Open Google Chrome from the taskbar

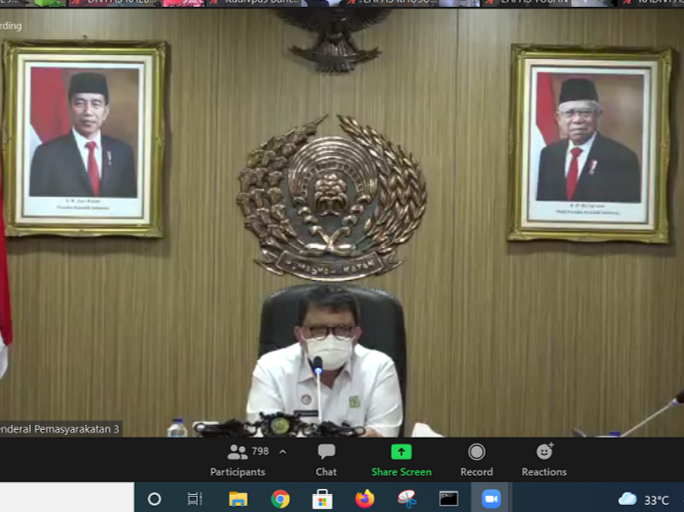click(x=280, y=499)
